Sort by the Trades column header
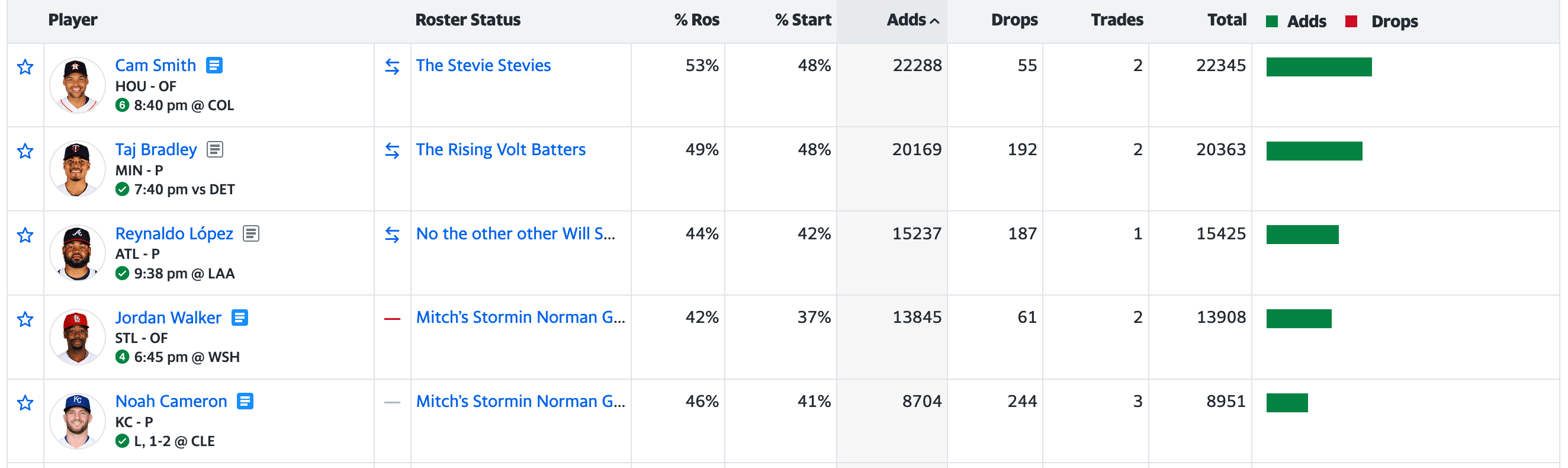1568x468 pixels. point(1116,20)
